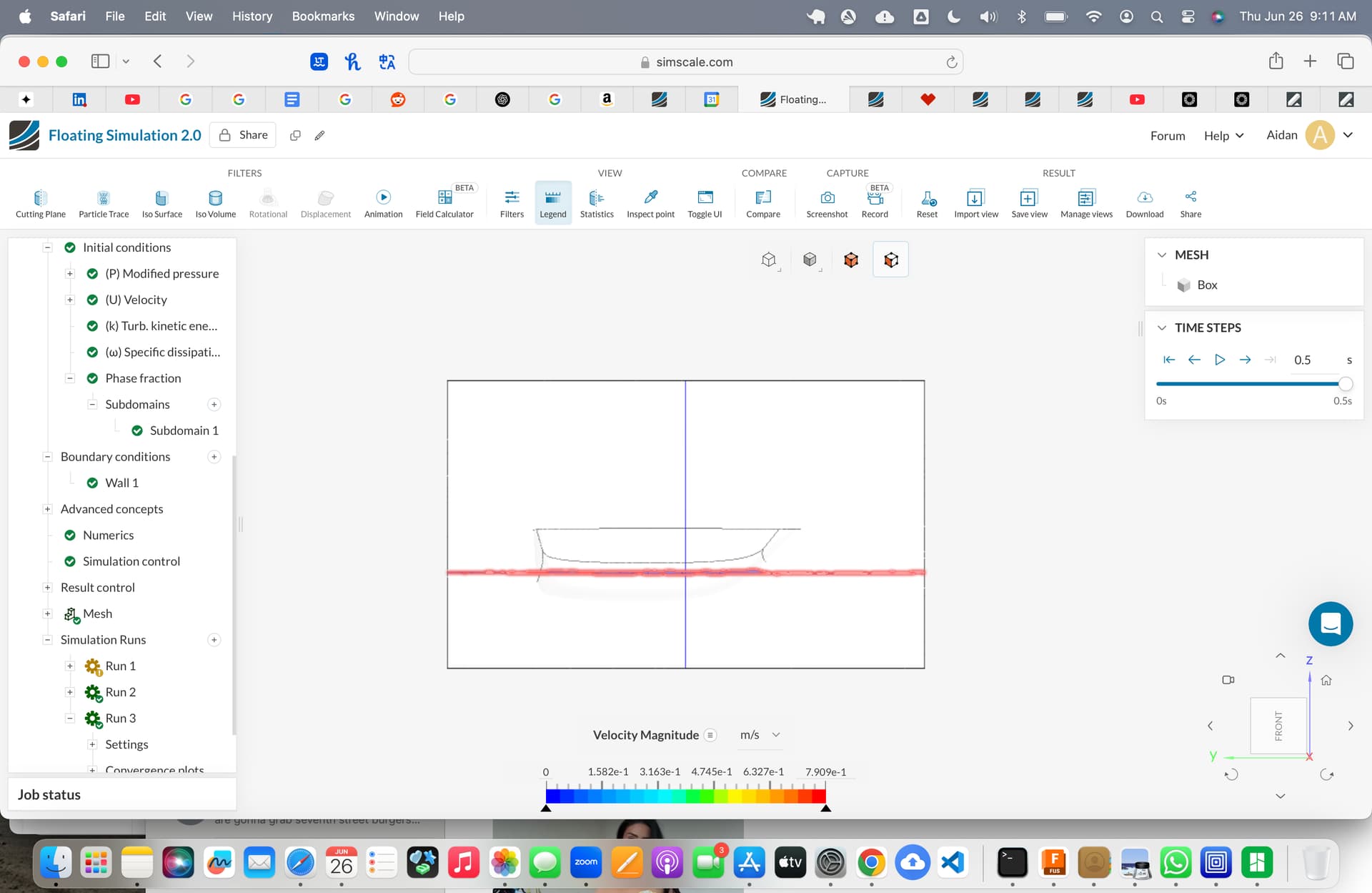The height and width of the screenshot is (893, 1372).
Task: Click the time steps slider handle
Action: (1345, 384)
